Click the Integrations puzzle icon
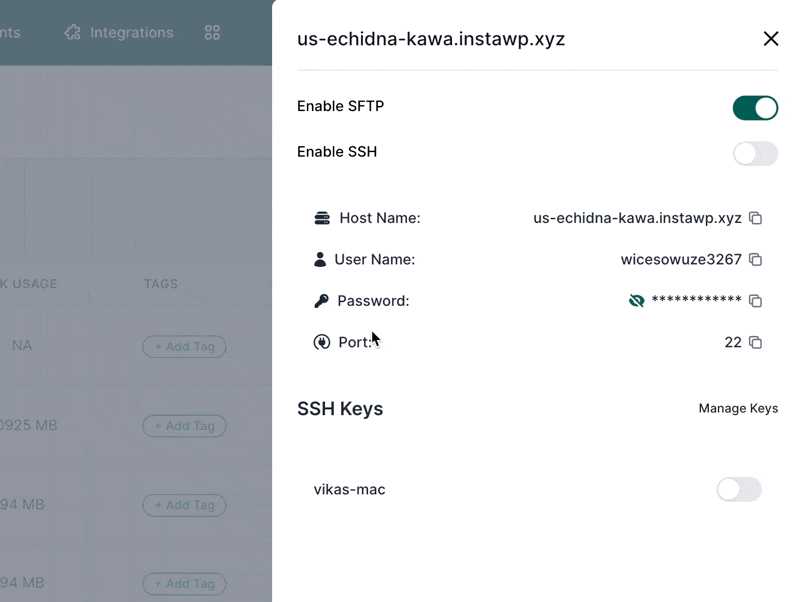Viewport: 800px width, 602px height. (x=72, y=33)
